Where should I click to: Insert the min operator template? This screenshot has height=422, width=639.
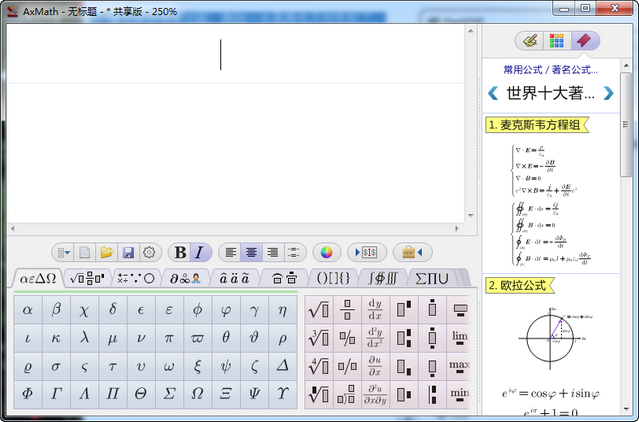459,394
